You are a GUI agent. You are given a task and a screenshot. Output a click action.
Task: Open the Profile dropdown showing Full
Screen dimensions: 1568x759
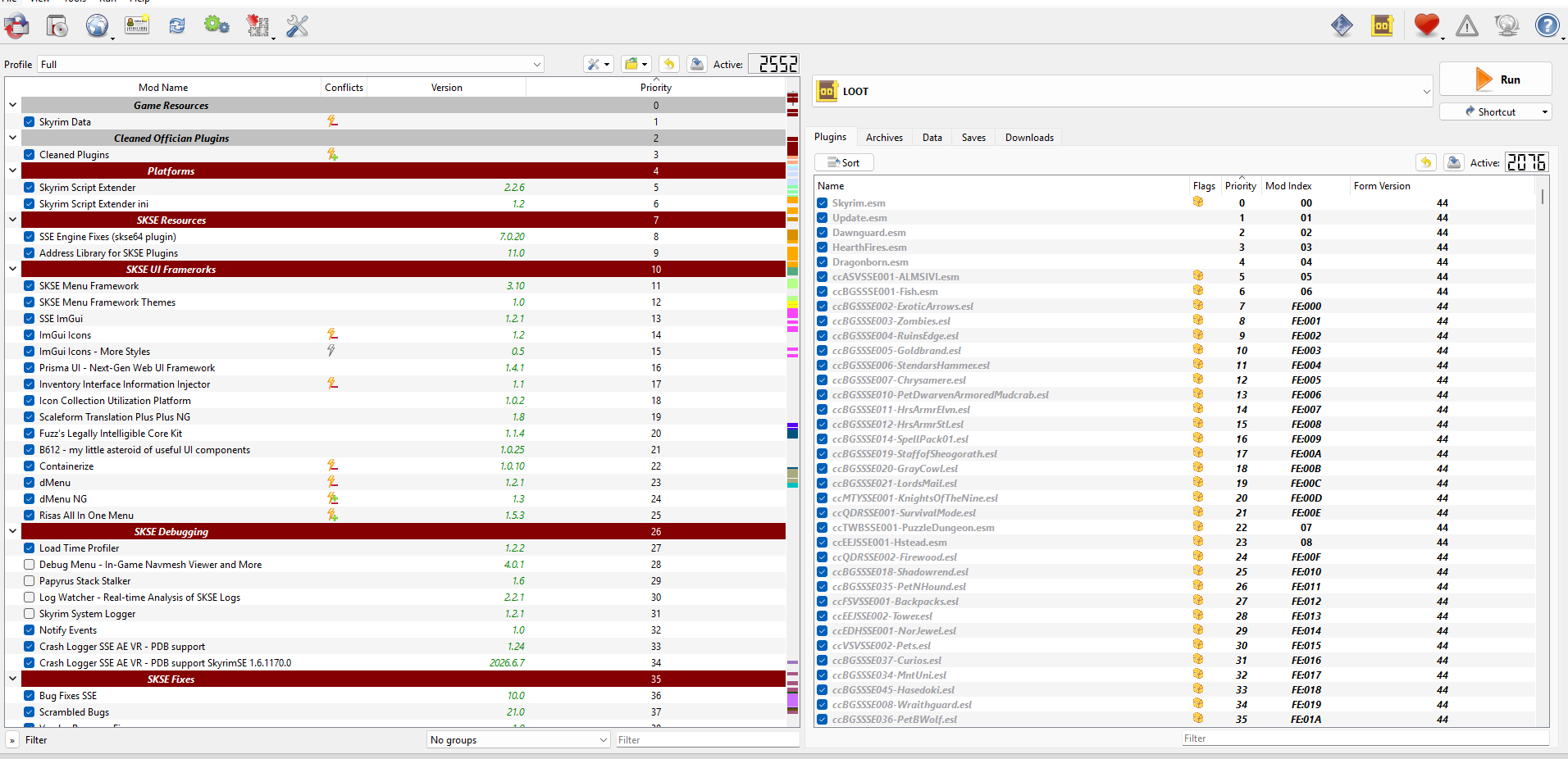291,64
